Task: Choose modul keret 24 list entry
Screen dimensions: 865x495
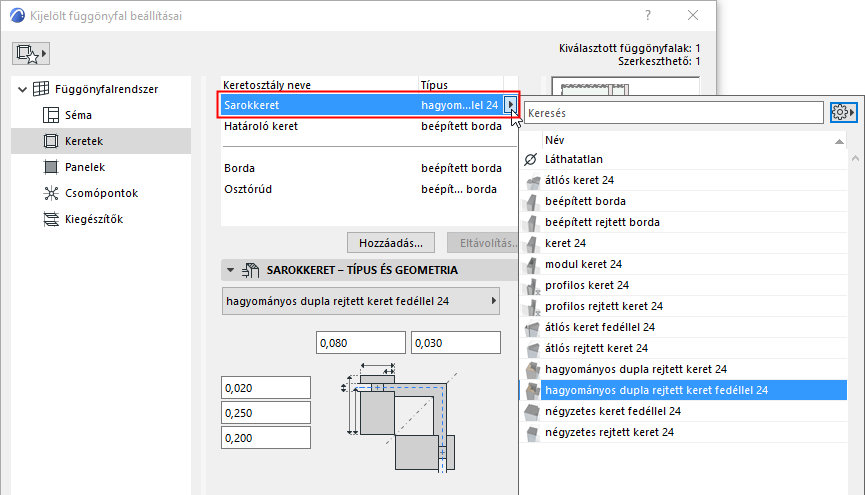Action: coord(684,264)
